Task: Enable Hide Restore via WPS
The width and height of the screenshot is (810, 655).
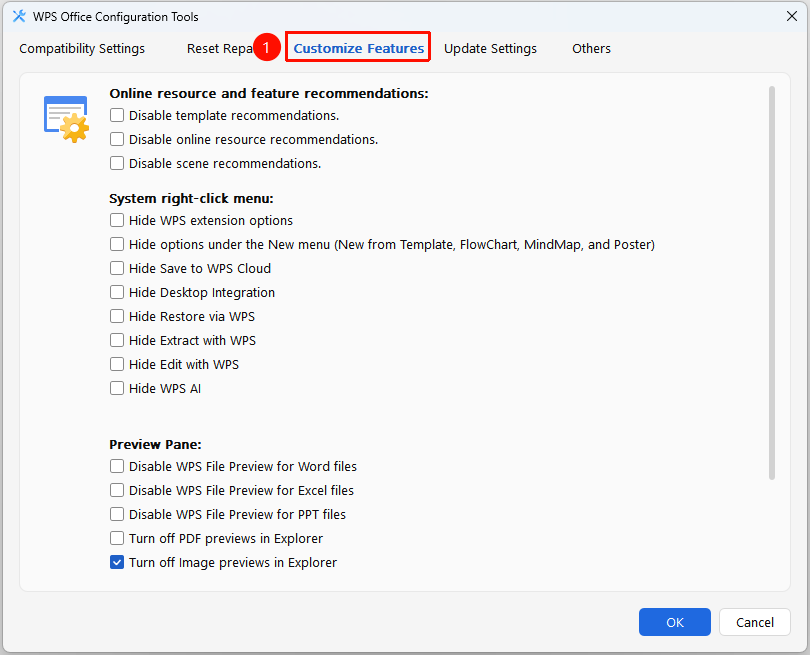Action: [117, 316]
